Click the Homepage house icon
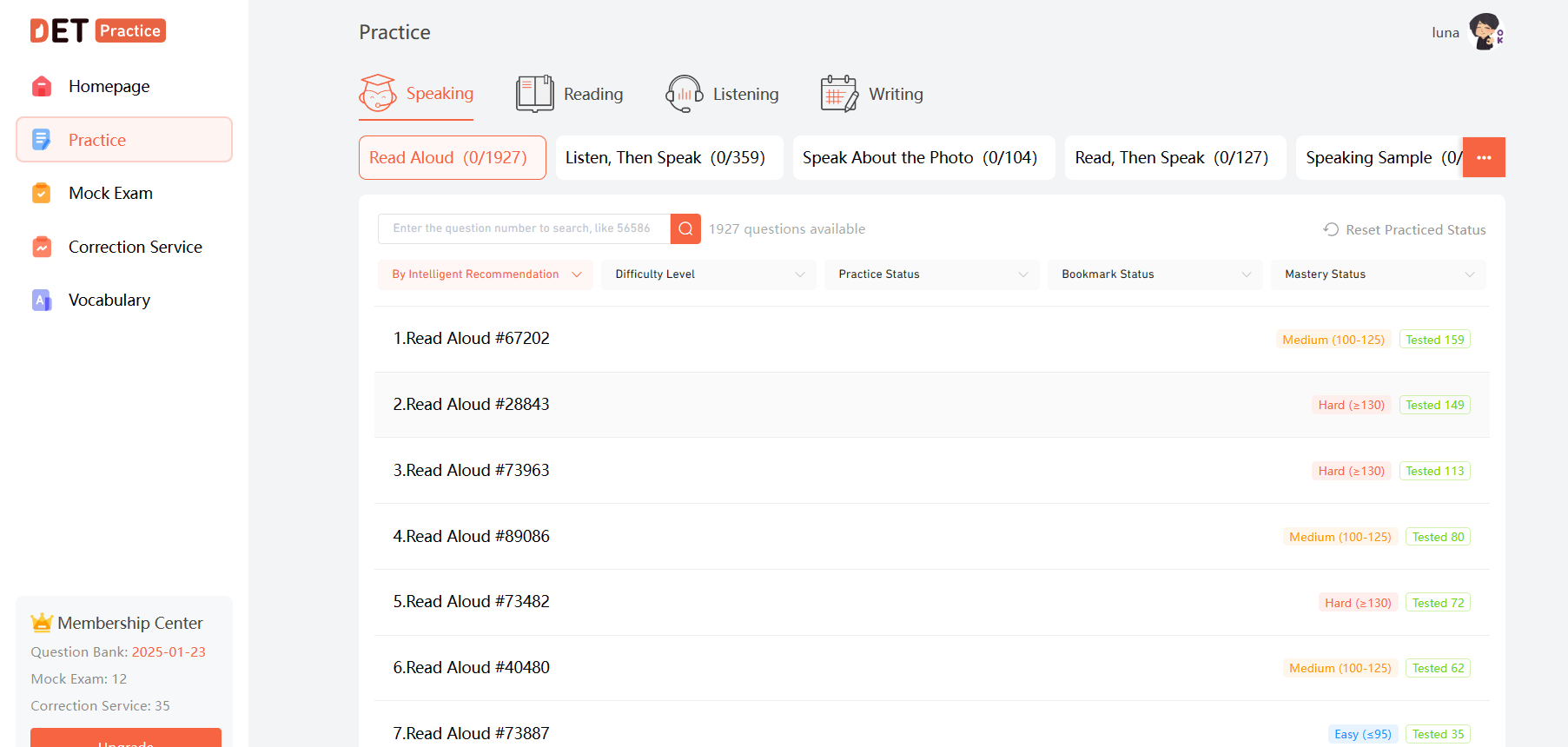 click(x=42, y=86)
